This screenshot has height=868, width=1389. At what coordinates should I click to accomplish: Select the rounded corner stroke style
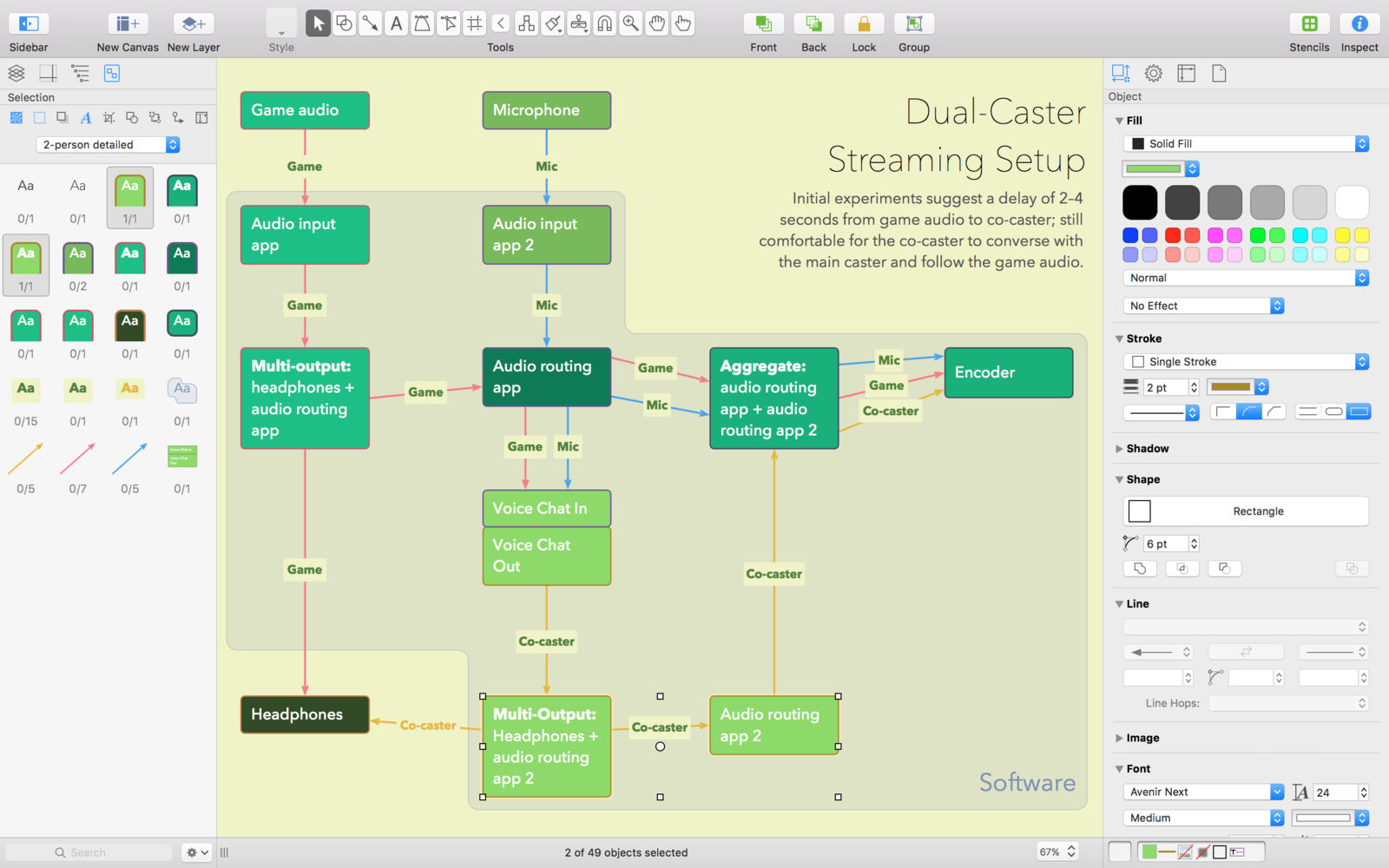(1248, 411)
